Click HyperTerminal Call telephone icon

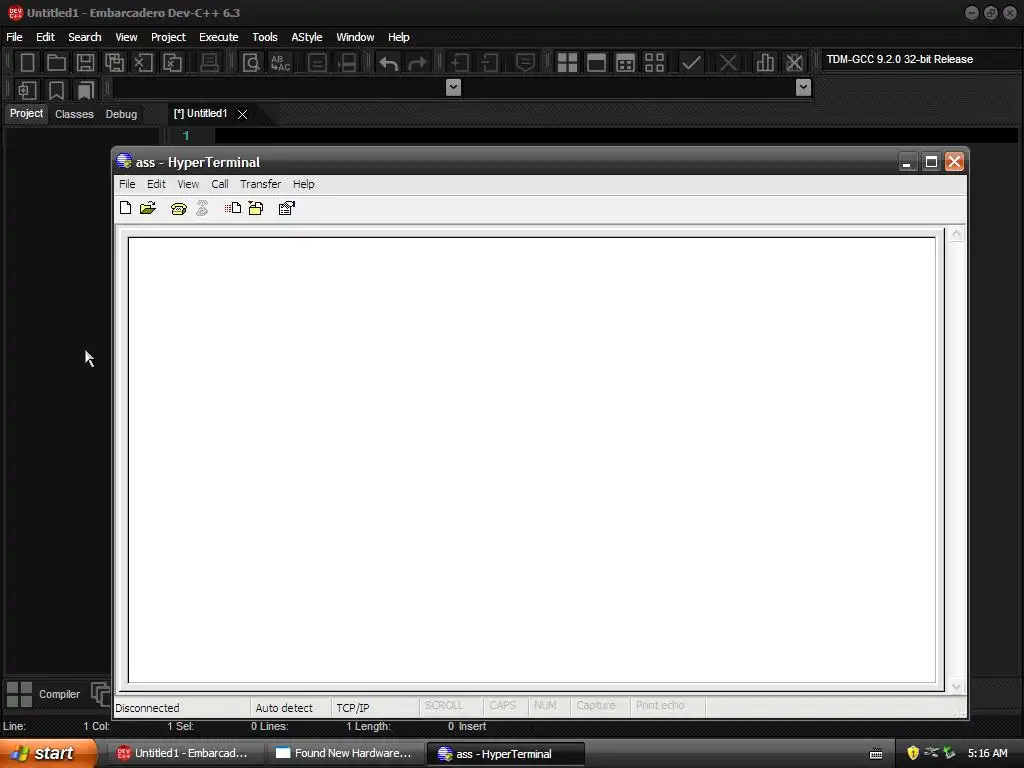pos(178,208)
